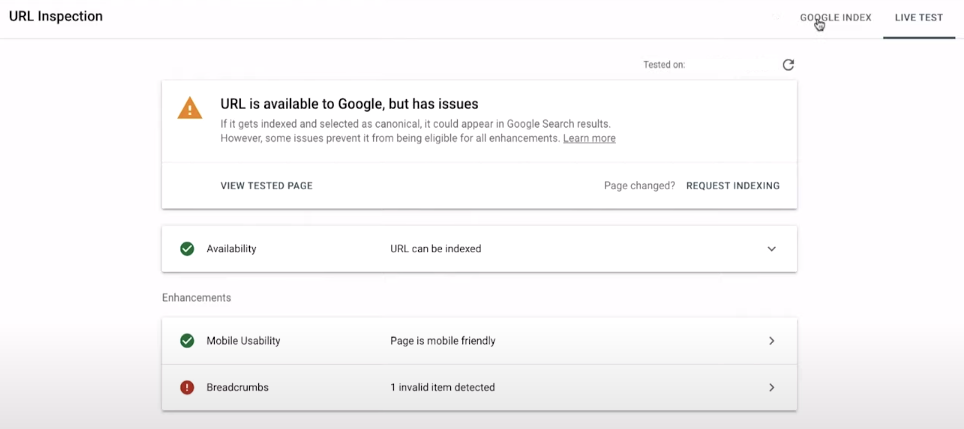
Task: Click the Availability row label
Action: click(231, 249)
